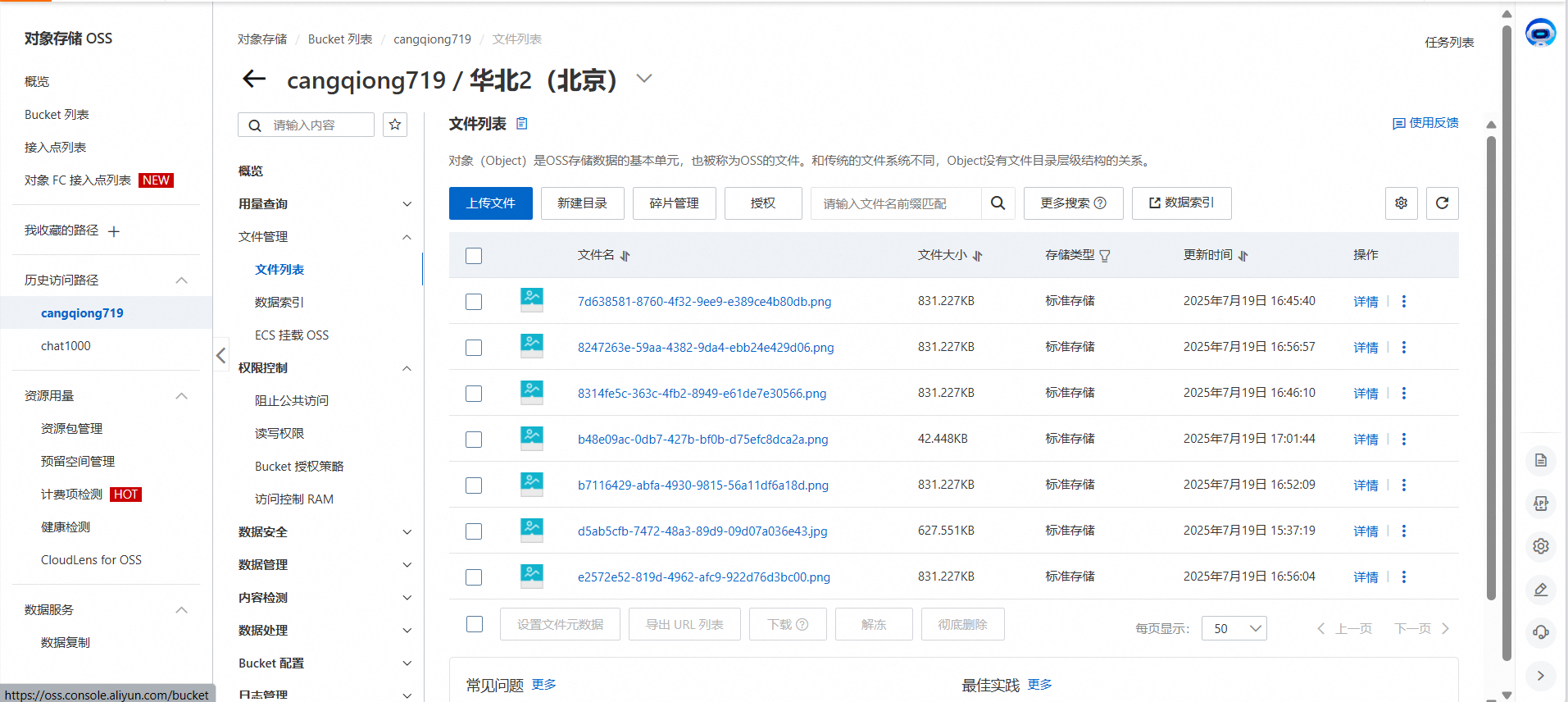
Task: Click the search magnifier for file prefix
Action: (x=998, y=203)
